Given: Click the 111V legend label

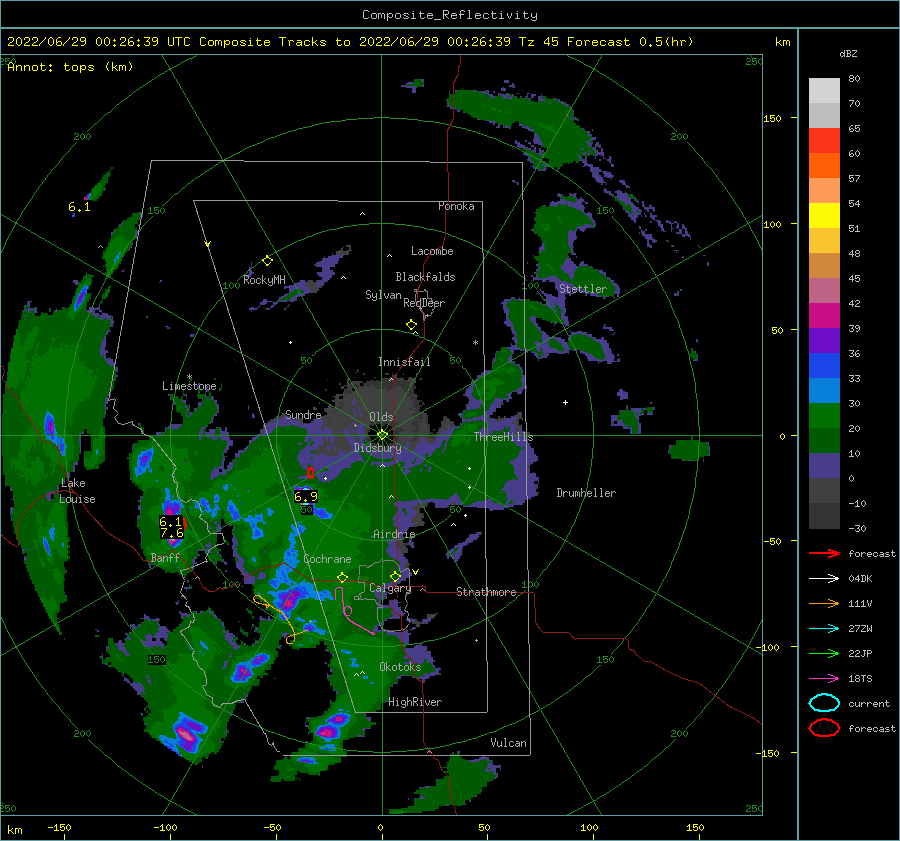Looking at the screenshot, I should tap(860, 603).
